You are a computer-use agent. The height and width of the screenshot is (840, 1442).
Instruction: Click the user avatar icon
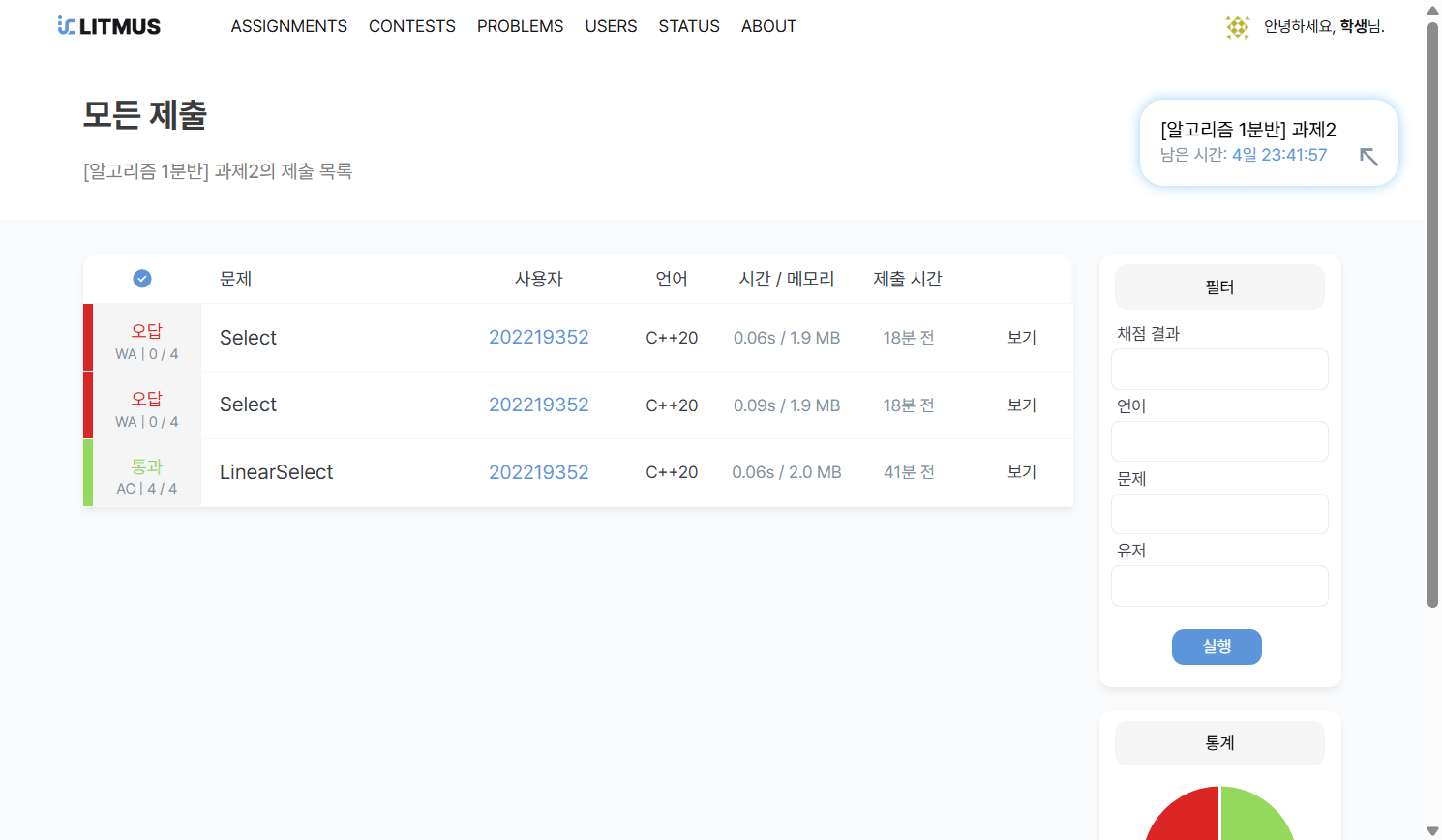tap(1237, 27)
